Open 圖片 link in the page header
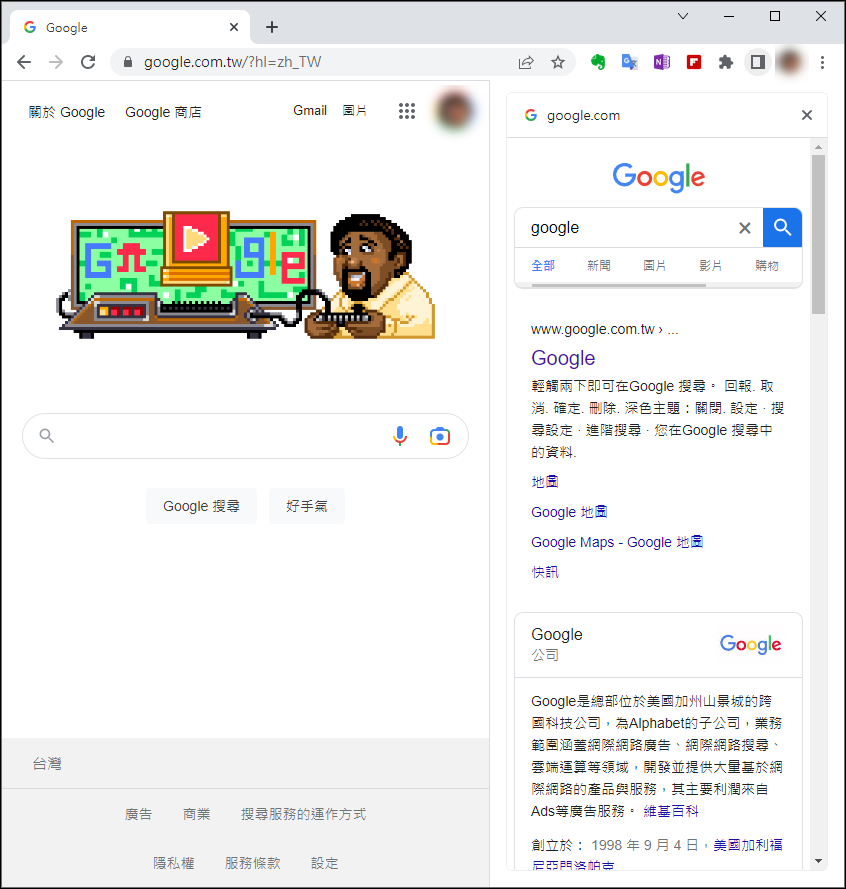 coord(354,111)
